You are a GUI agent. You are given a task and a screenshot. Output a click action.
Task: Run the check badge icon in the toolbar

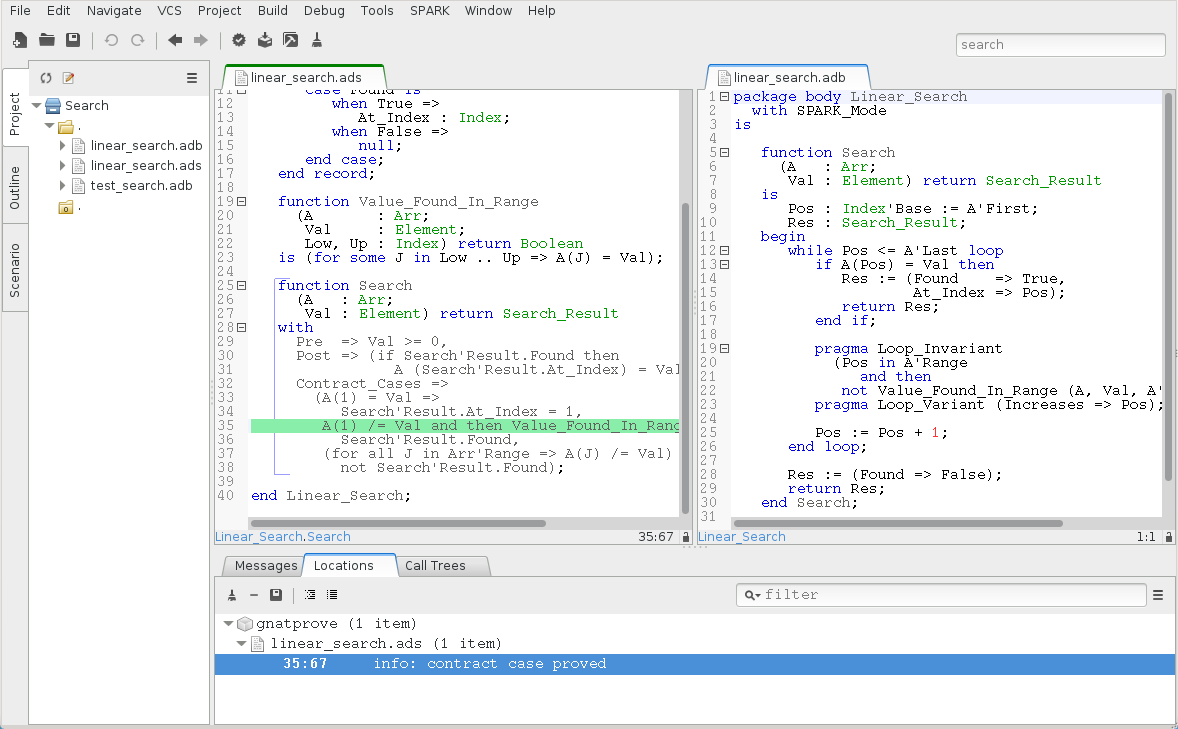[x=239, y=41]
